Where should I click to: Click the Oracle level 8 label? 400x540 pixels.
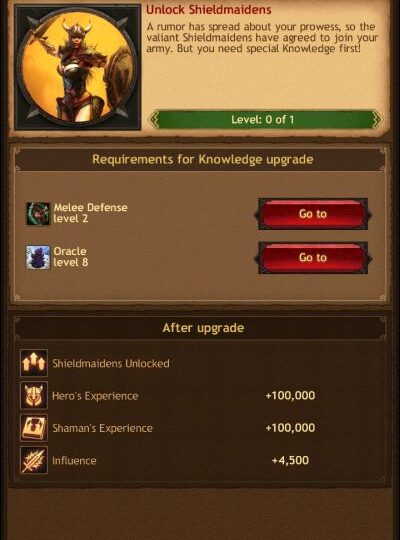click(71, 257)
